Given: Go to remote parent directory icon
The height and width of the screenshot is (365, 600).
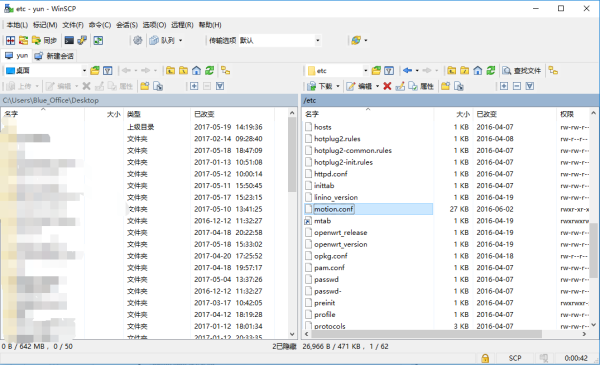Looking at the screenshot, I should 452,70.
